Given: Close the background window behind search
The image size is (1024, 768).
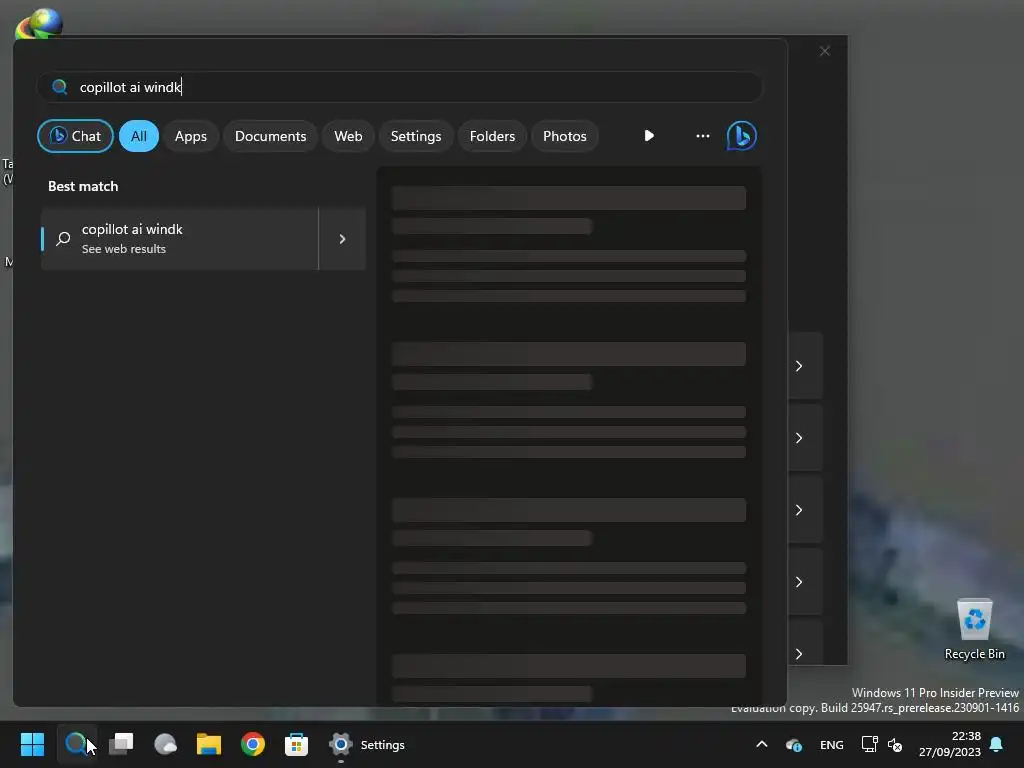Looking at the screenshot, I should point(825,51).
